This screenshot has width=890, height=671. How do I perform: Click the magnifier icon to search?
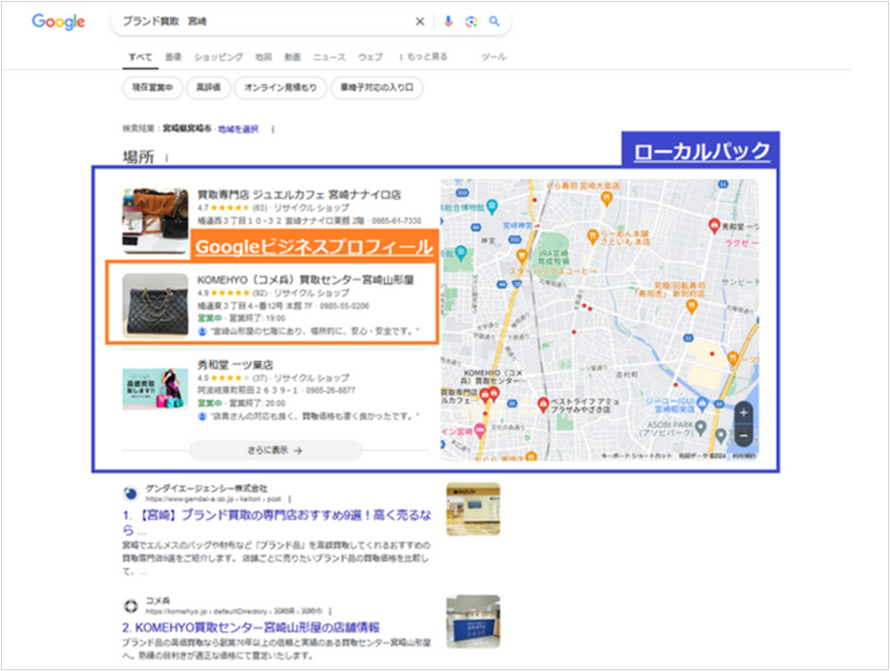494,21
